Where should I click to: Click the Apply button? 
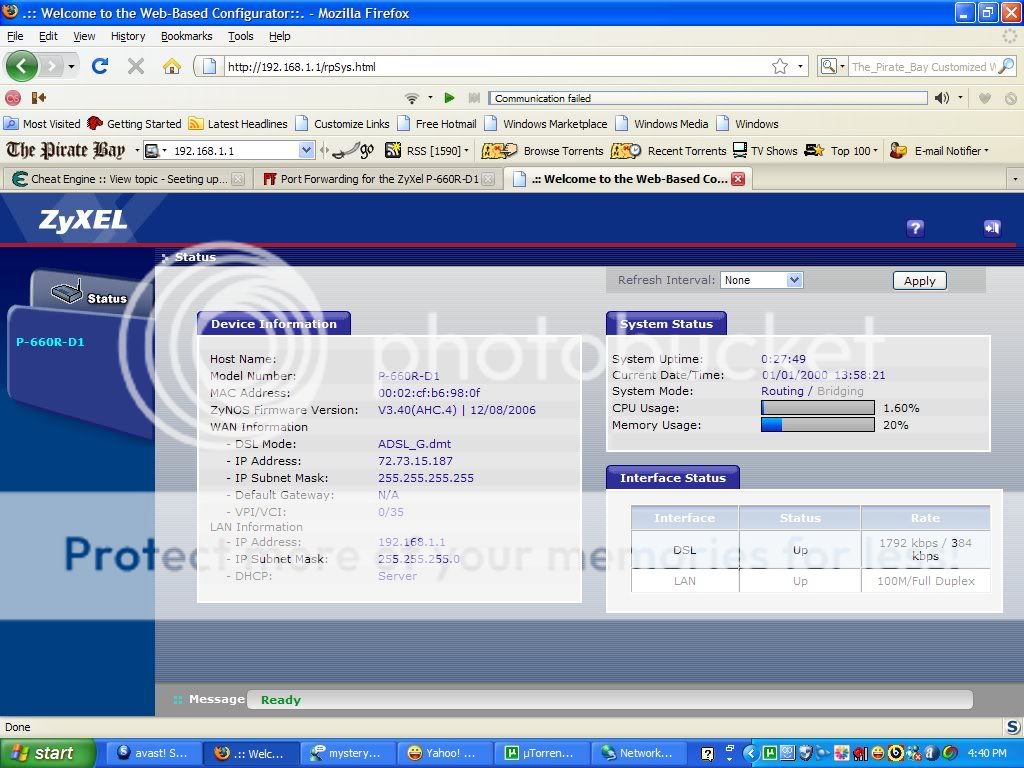pos(919,281)
